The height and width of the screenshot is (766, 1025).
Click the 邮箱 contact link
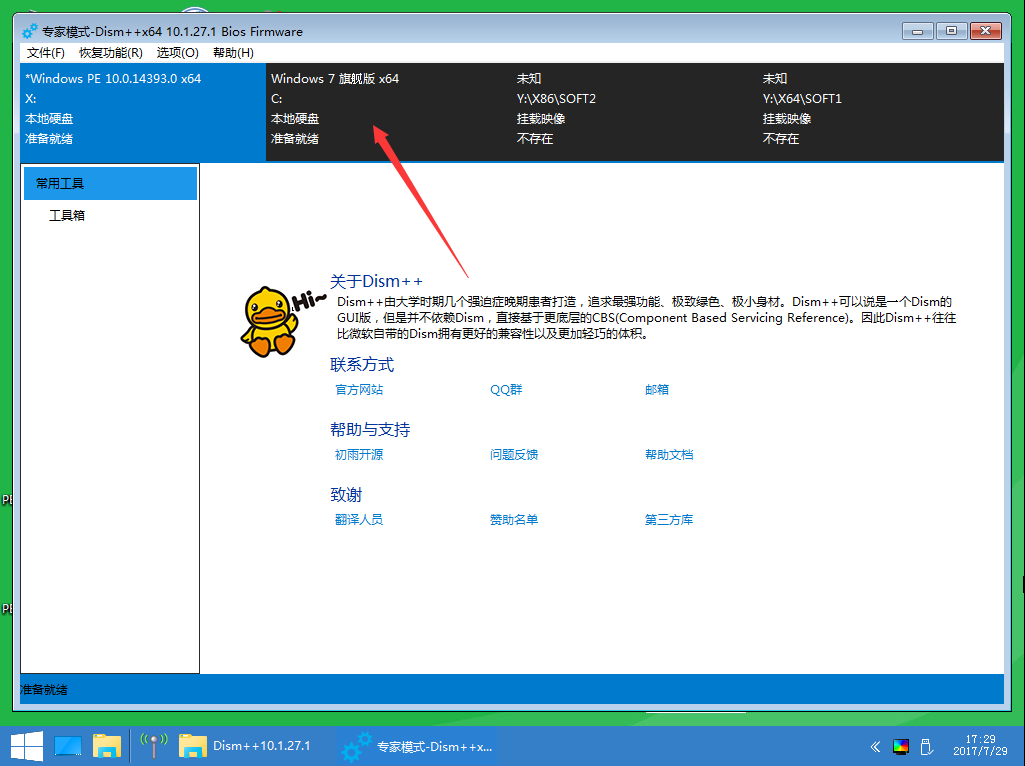(x=657, y=390)
